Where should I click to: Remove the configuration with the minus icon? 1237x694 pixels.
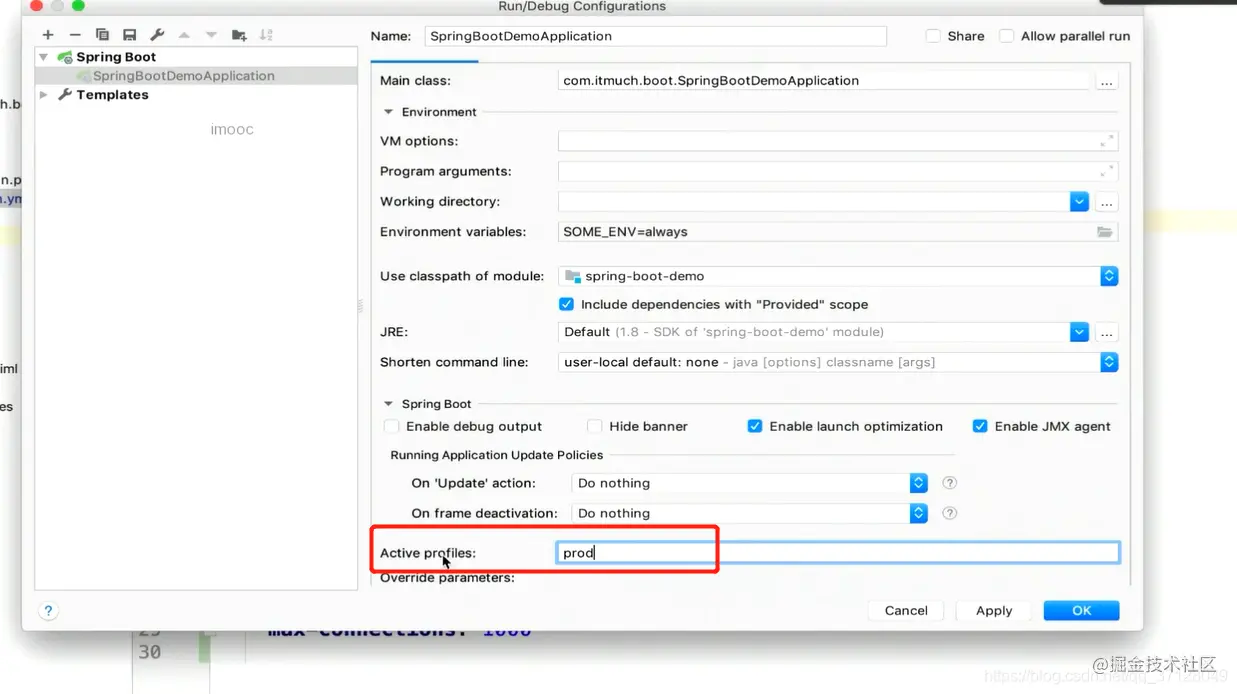(x=75, y=35)
